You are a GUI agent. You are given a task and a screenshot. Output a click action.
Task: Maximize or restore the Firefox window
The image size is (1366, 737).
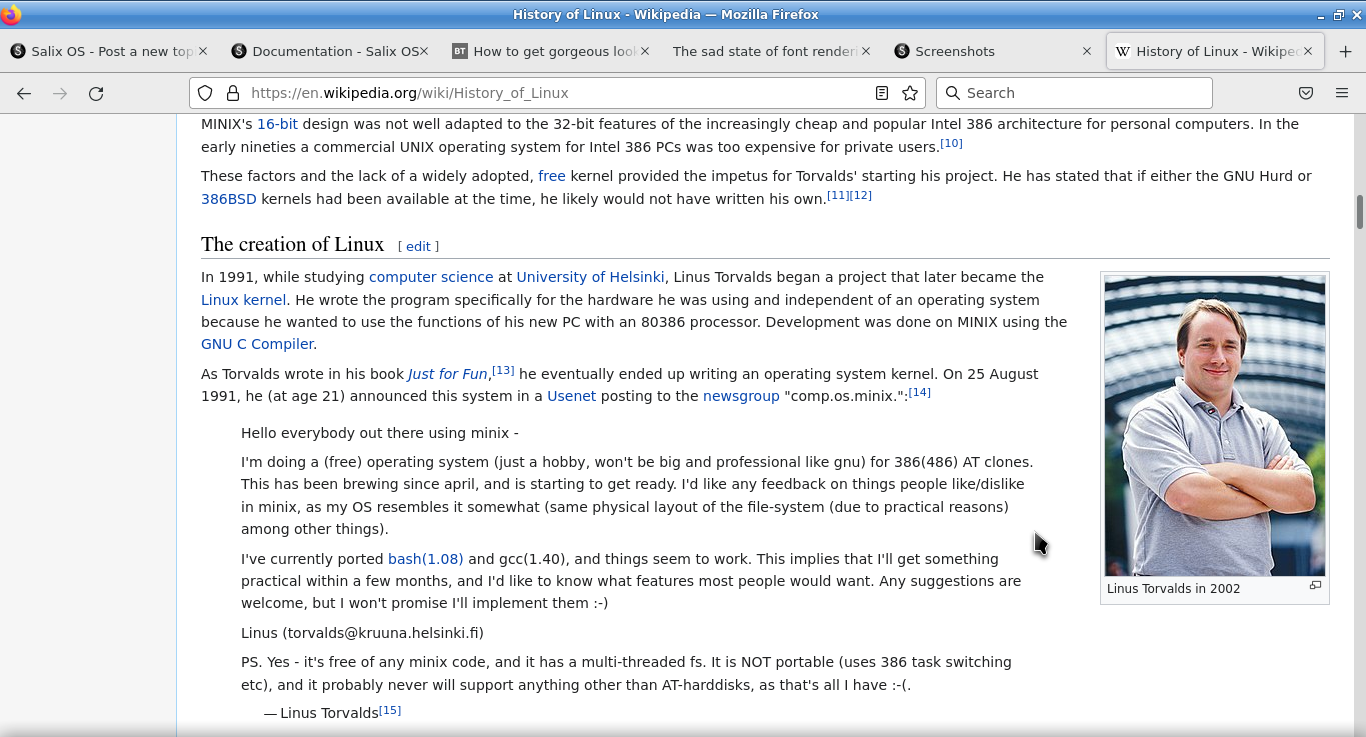1339,15
